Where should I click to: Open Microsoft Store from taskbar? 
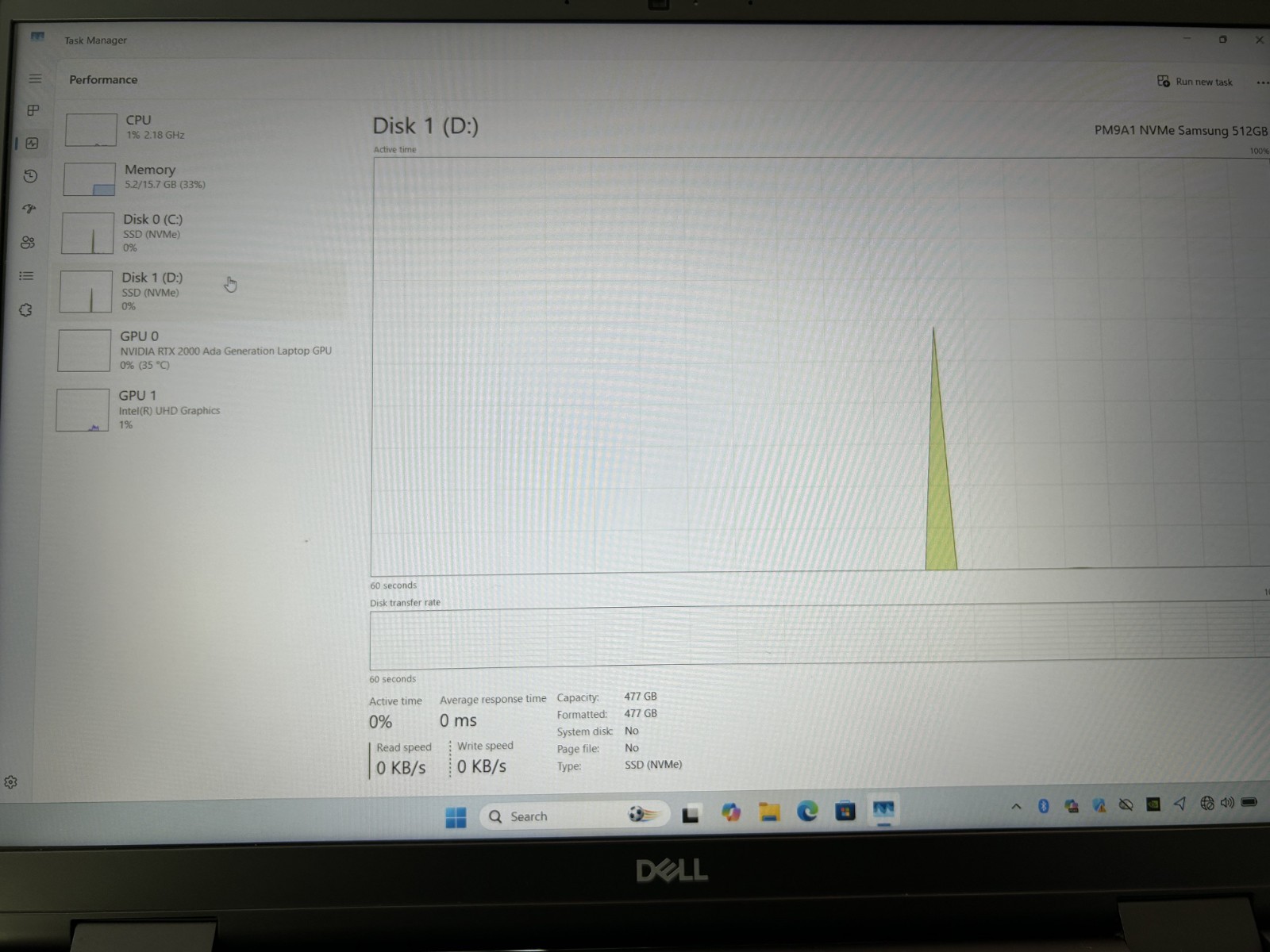click(845, 810)
